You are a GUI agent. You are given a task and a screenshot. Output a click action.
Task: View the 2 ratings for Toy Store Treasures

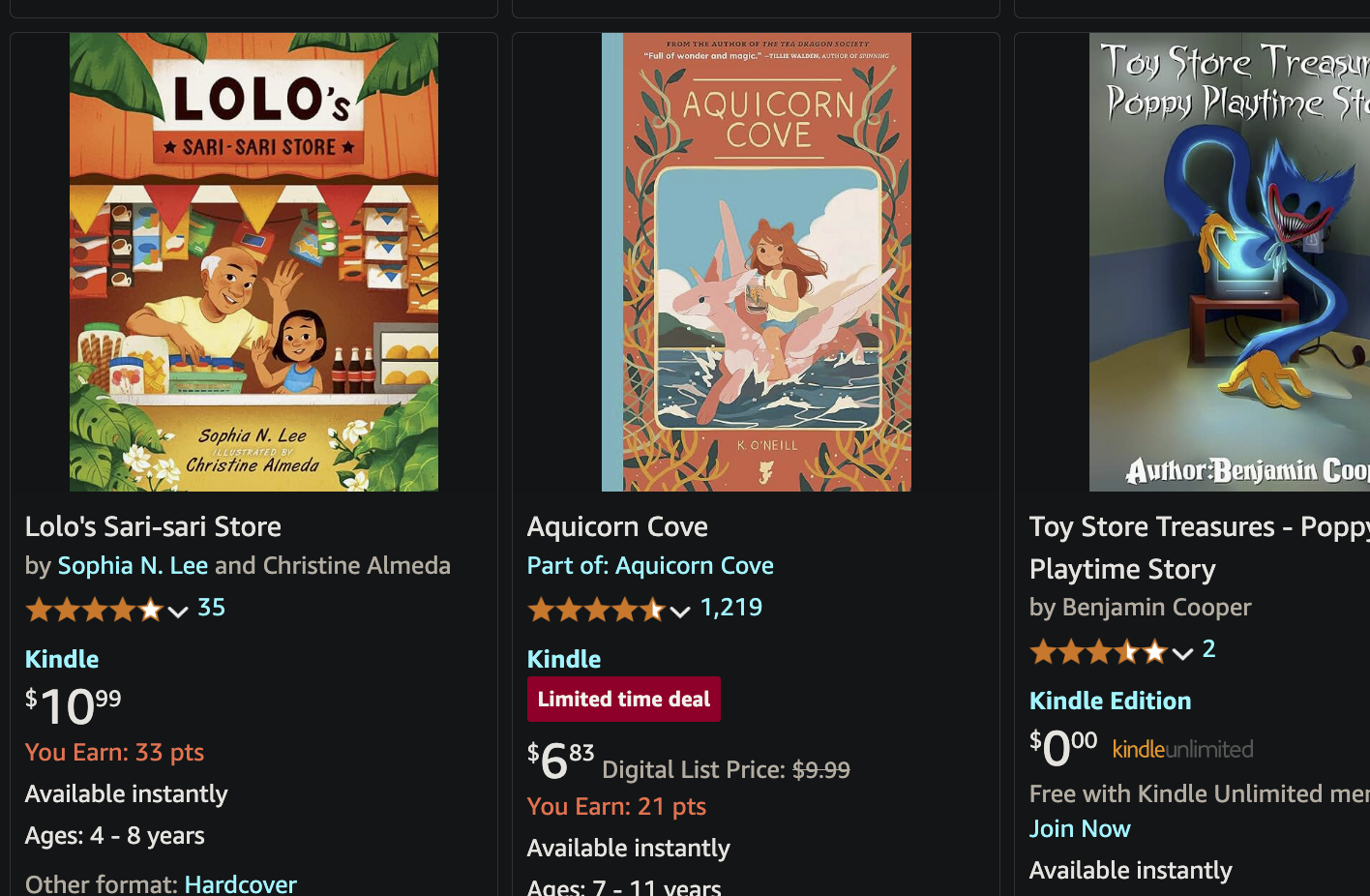click(1208, 648)
